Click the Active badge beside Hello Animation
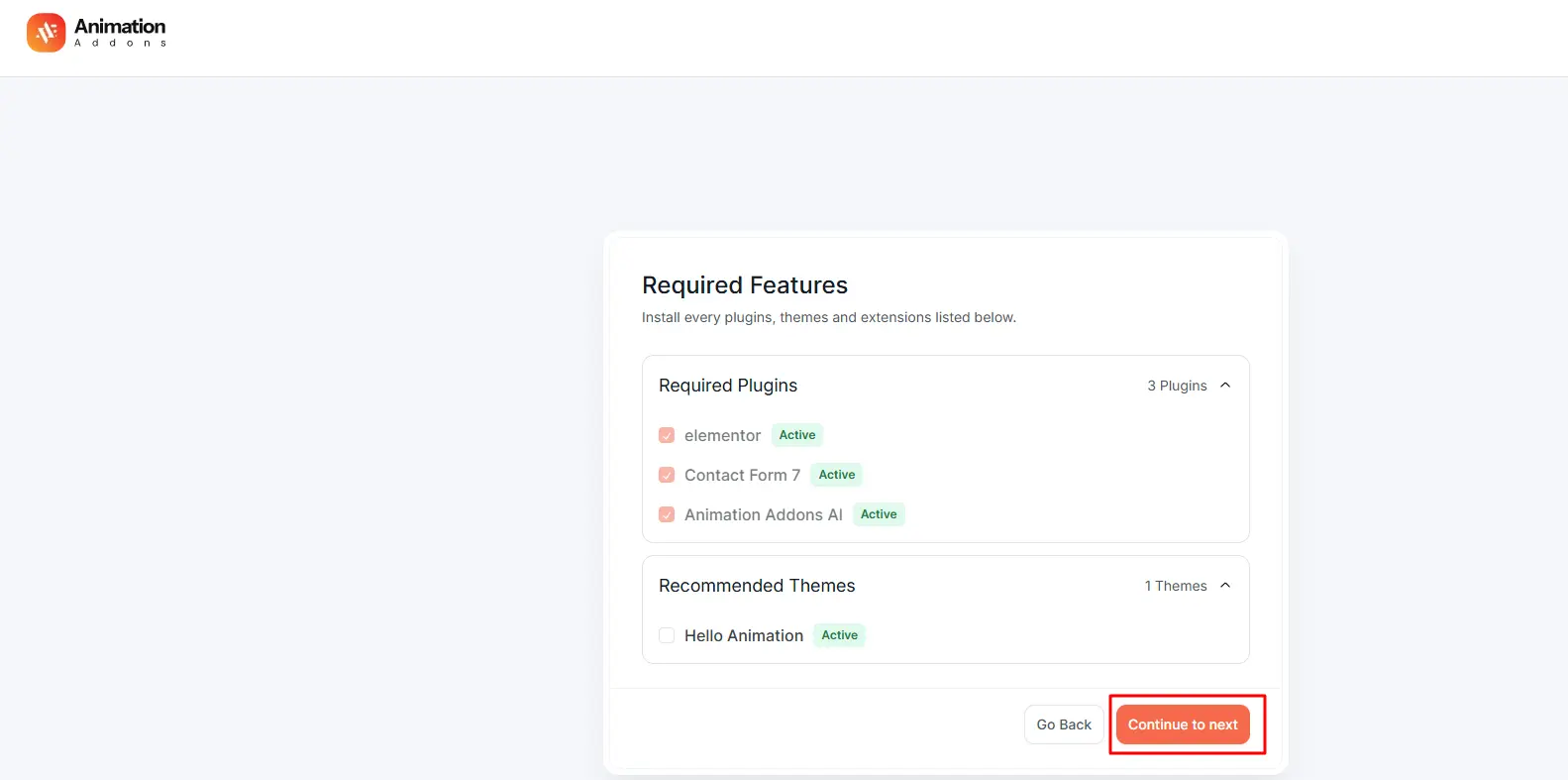The width and height of the screenshot is (1568, 780). tap(840, 635)
